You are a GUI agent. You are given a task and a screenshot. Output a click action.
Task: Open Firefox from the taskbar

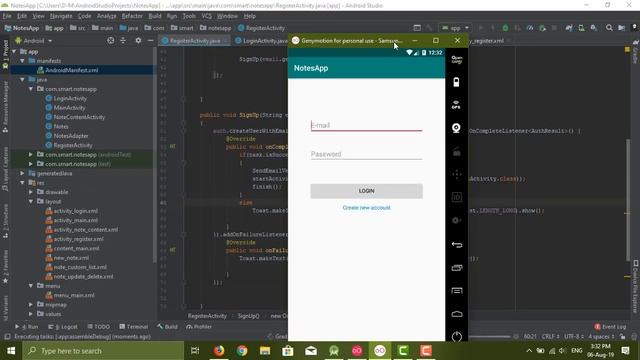tap(219, 351)
